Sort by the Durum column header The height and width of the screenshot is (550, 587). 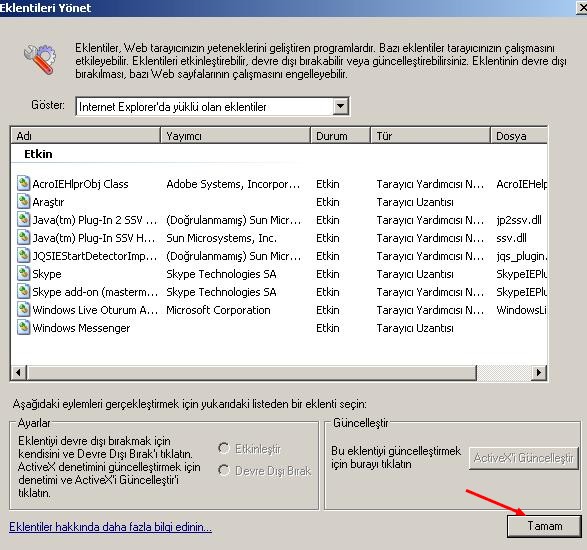click(x=340, y=136)
